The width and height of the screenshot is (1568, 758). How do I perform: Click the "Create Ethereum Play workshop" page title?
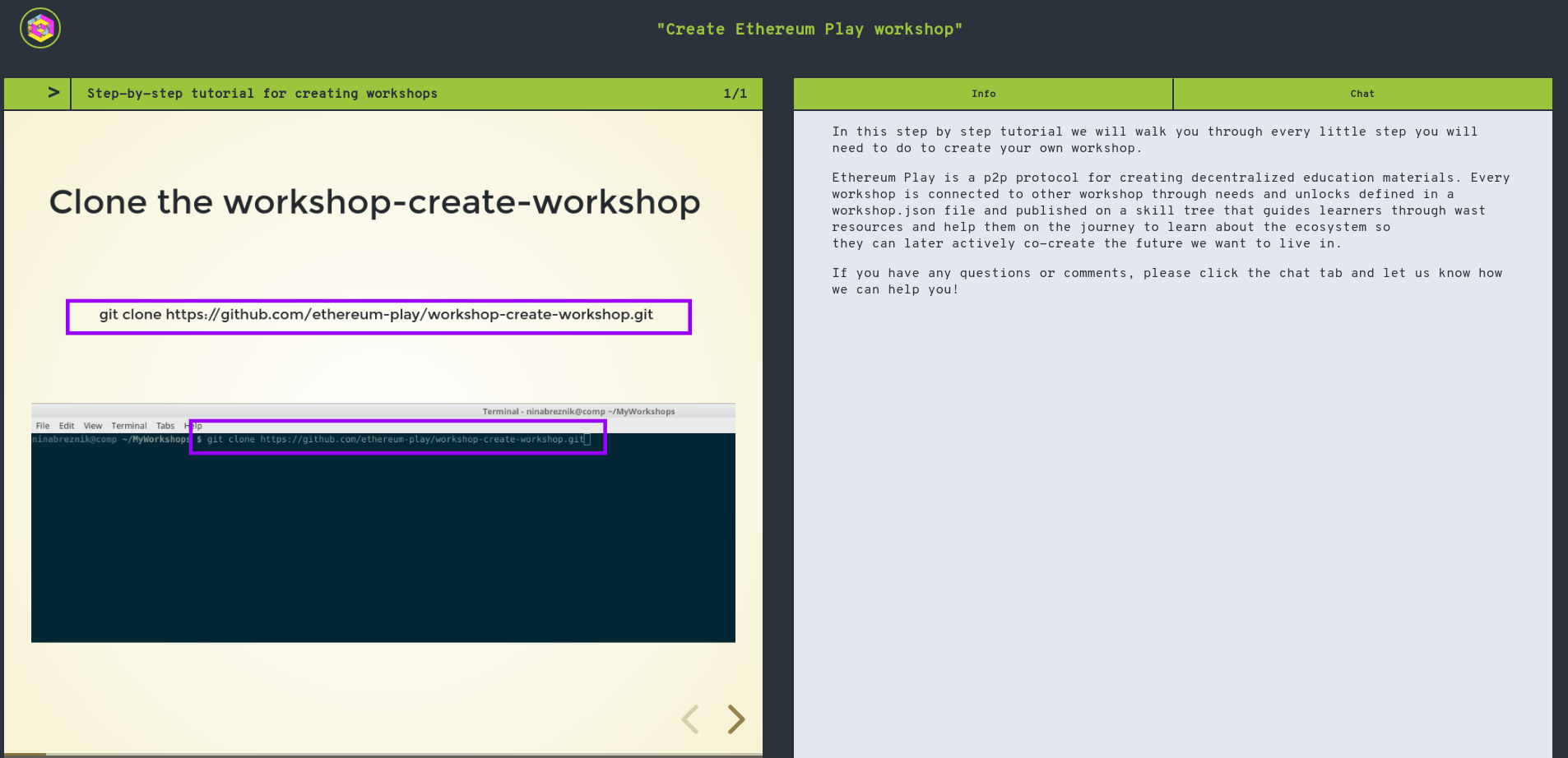[x=810, y=30]
